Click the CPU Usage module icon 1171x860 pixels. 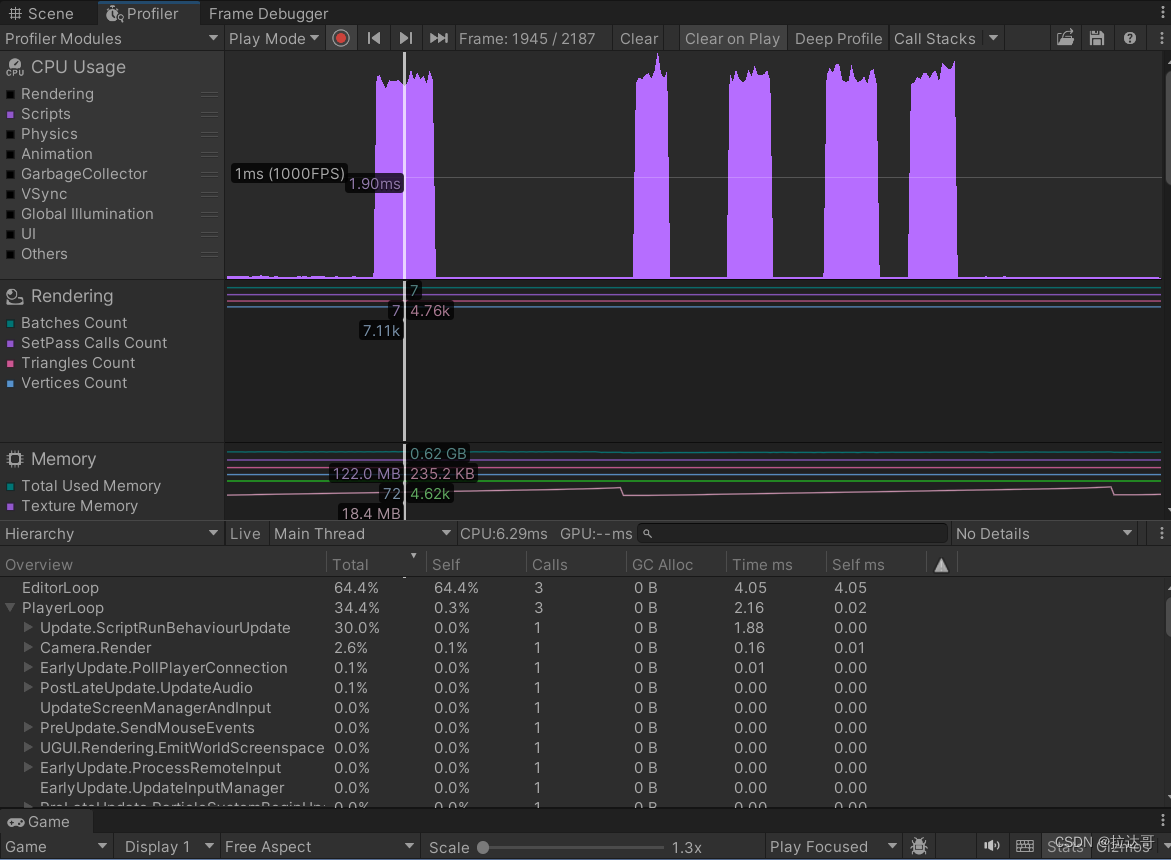tap(14, 68)
